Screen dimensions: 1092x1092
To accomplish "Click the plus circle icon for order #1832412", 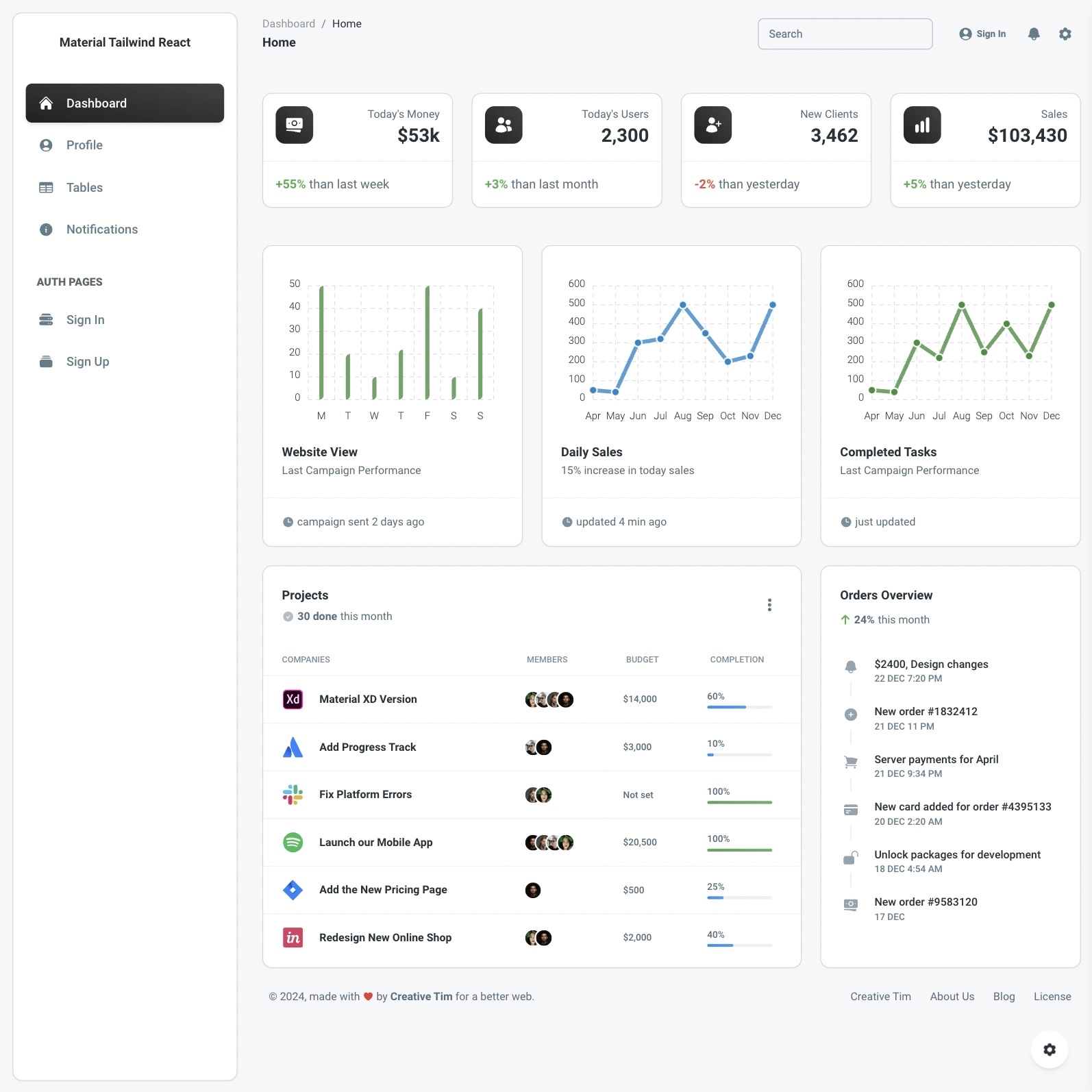I will click(851, 715).
